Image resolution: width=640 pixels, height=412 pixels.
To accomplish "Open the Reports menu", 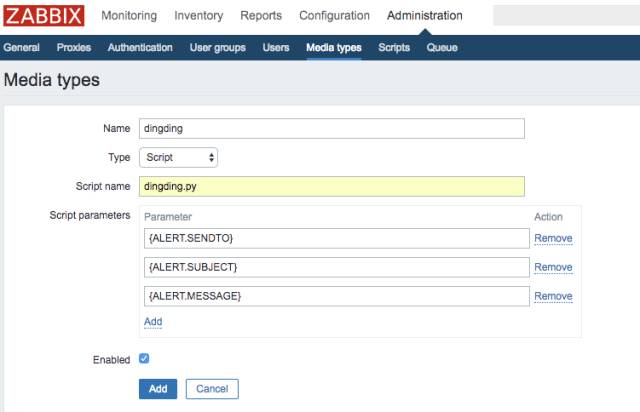I will pos(261,16).
